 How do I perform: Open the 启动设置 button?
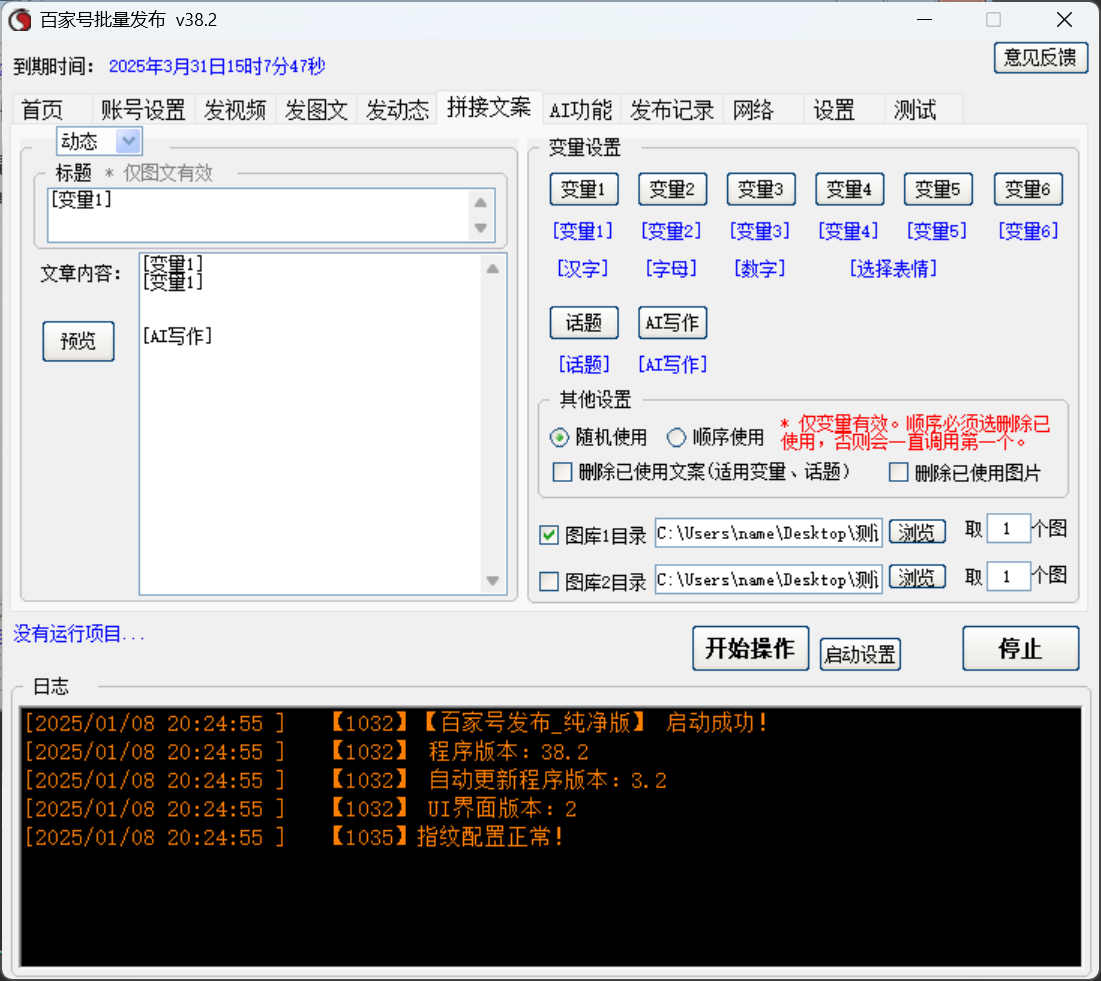pos(860,654)
